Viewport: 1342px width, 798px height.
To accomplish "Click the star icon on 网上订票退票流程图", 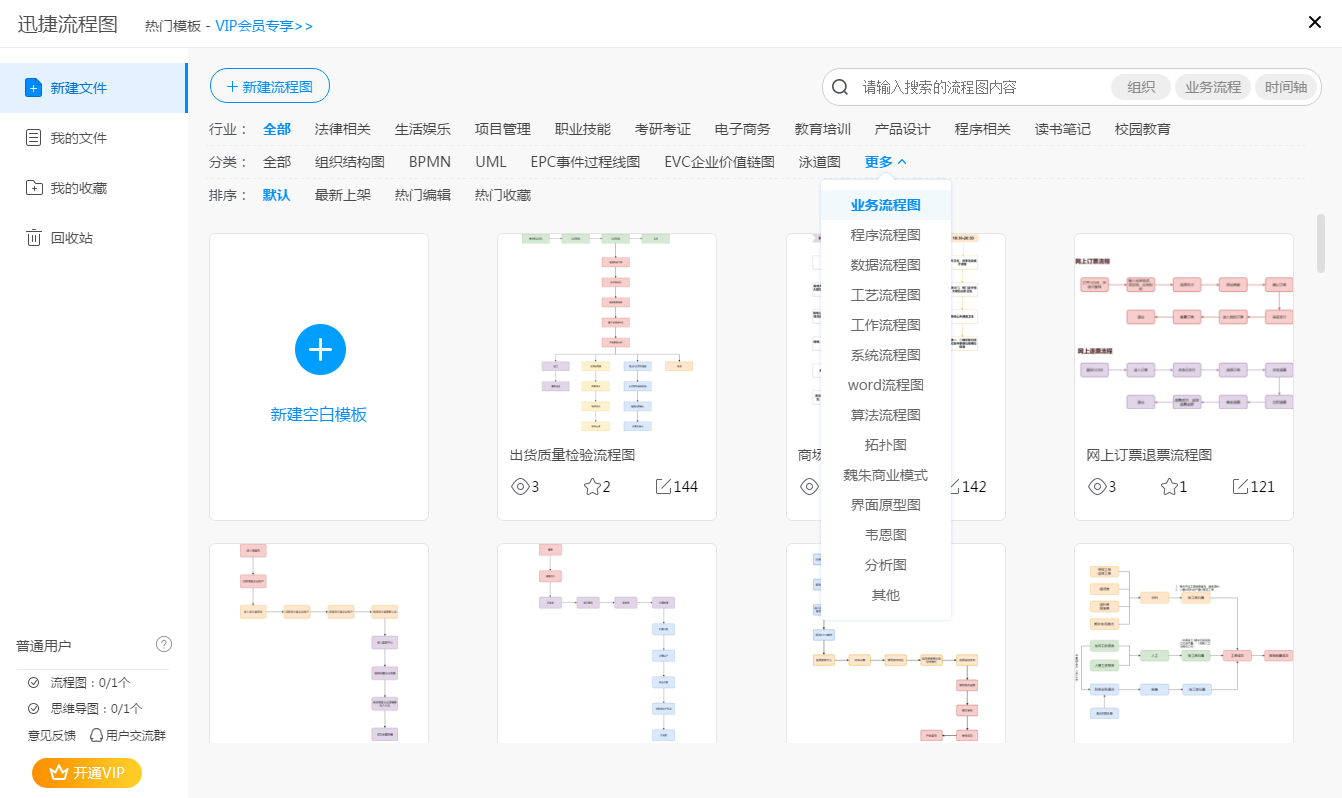I will [1169, 487].
